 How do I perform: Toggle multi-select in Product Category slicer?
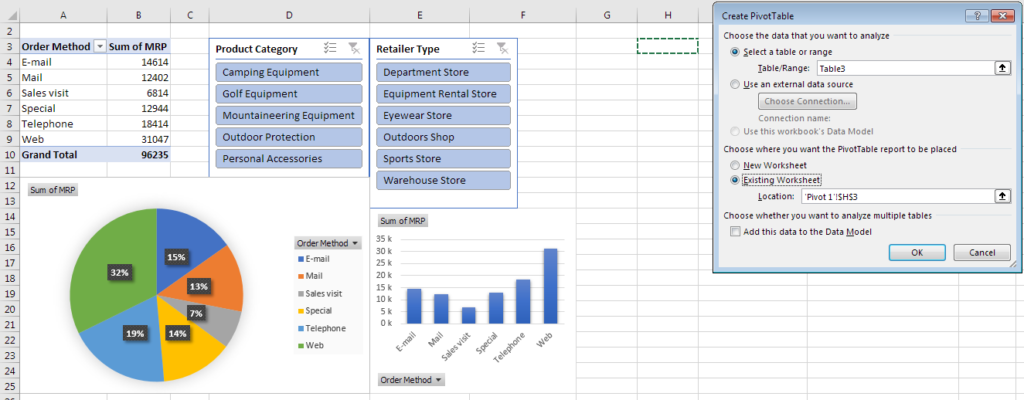pos(330,48)
